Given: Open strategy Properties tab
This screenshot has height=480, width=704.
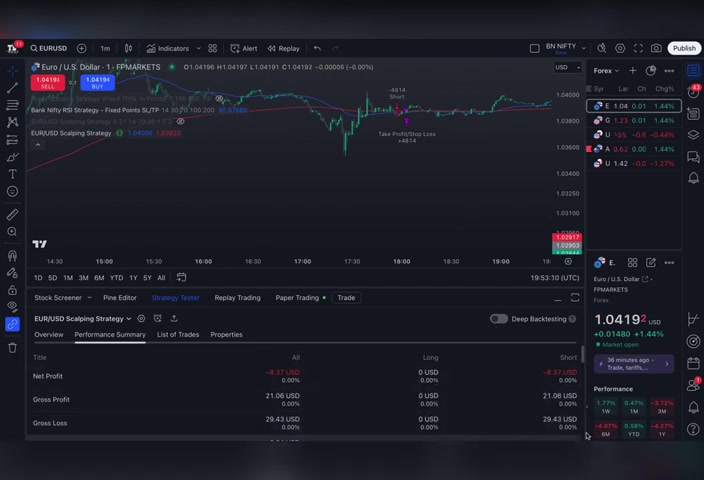Looking at the screenshot, I should (226, 335).
